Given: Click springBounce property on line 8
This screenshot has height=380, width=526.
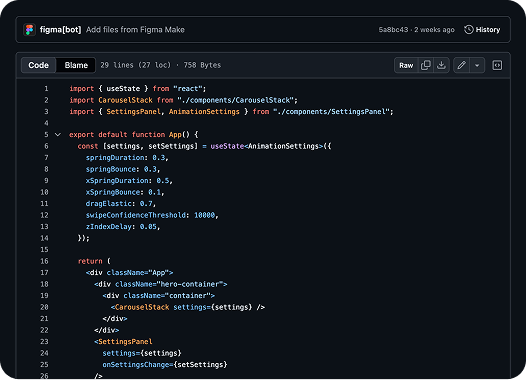Looking at the screenshot, I should pos(111,169).
